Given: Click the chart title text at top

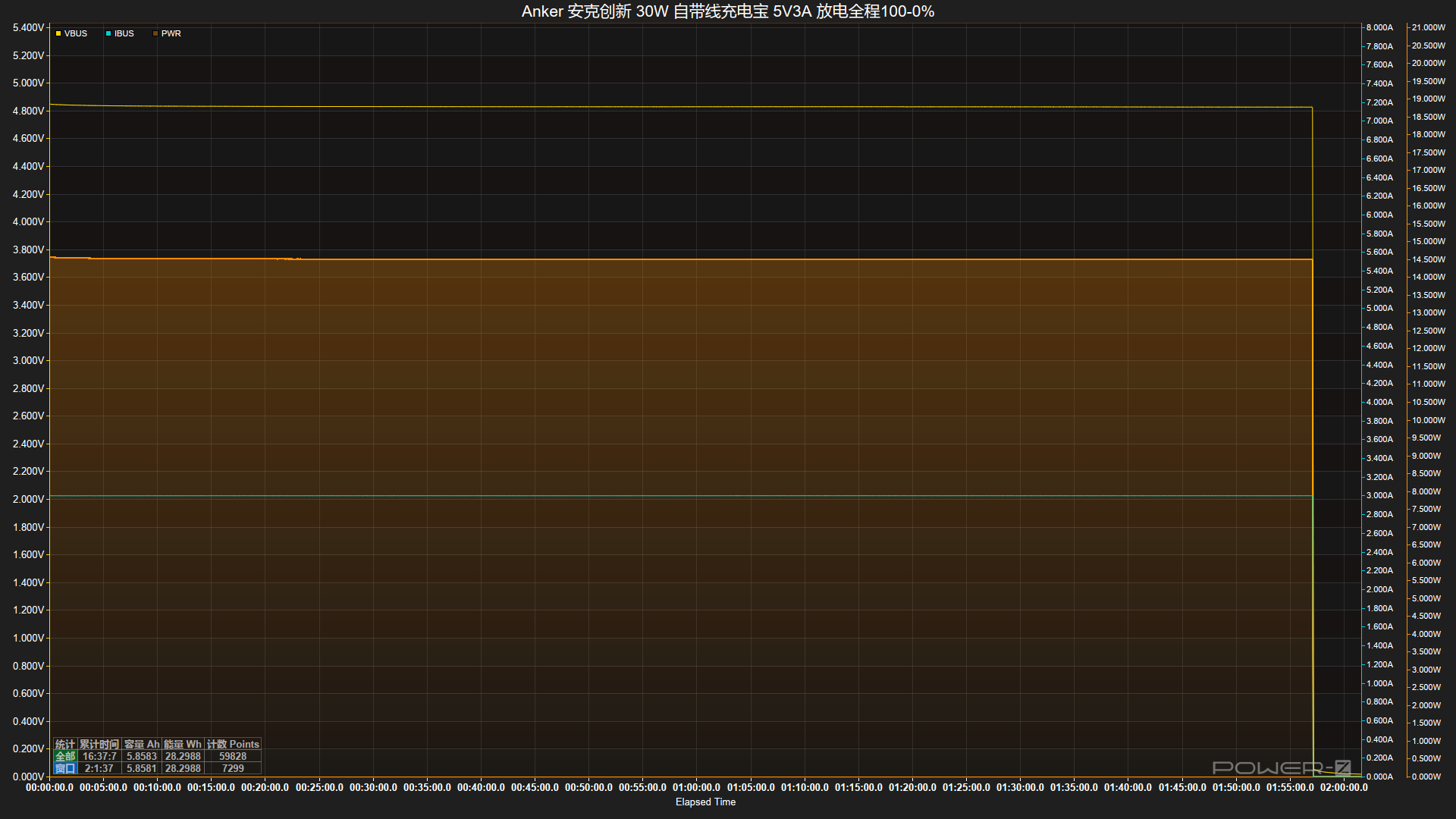Looking at the screenshot, I should click(x=727, y=11).
